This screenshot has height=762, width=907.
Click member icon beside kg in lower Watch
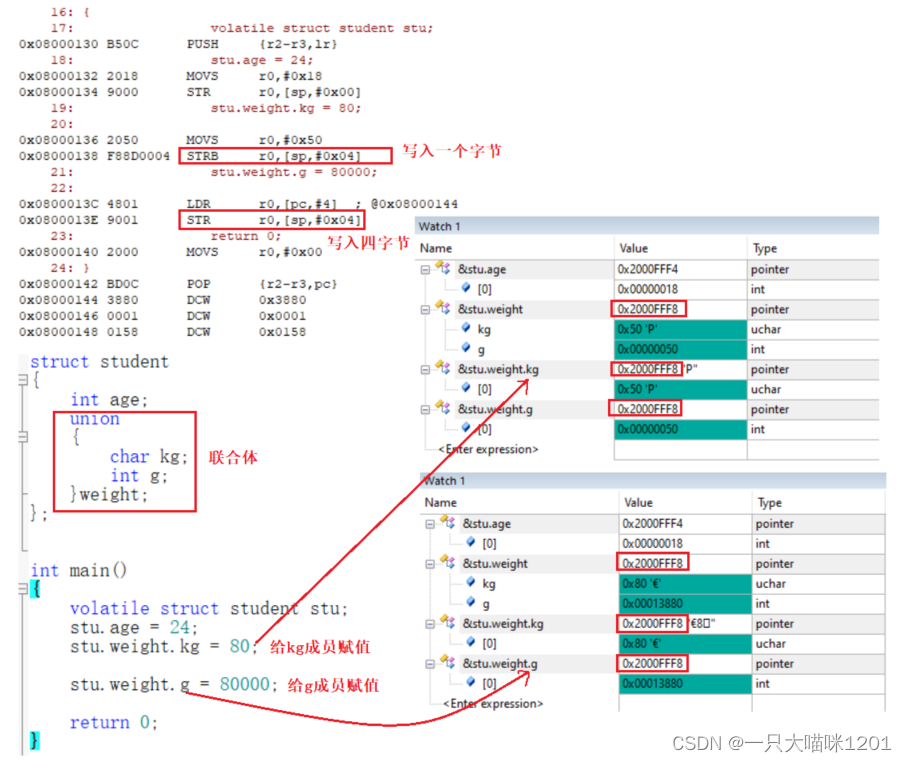pos(470,583)
